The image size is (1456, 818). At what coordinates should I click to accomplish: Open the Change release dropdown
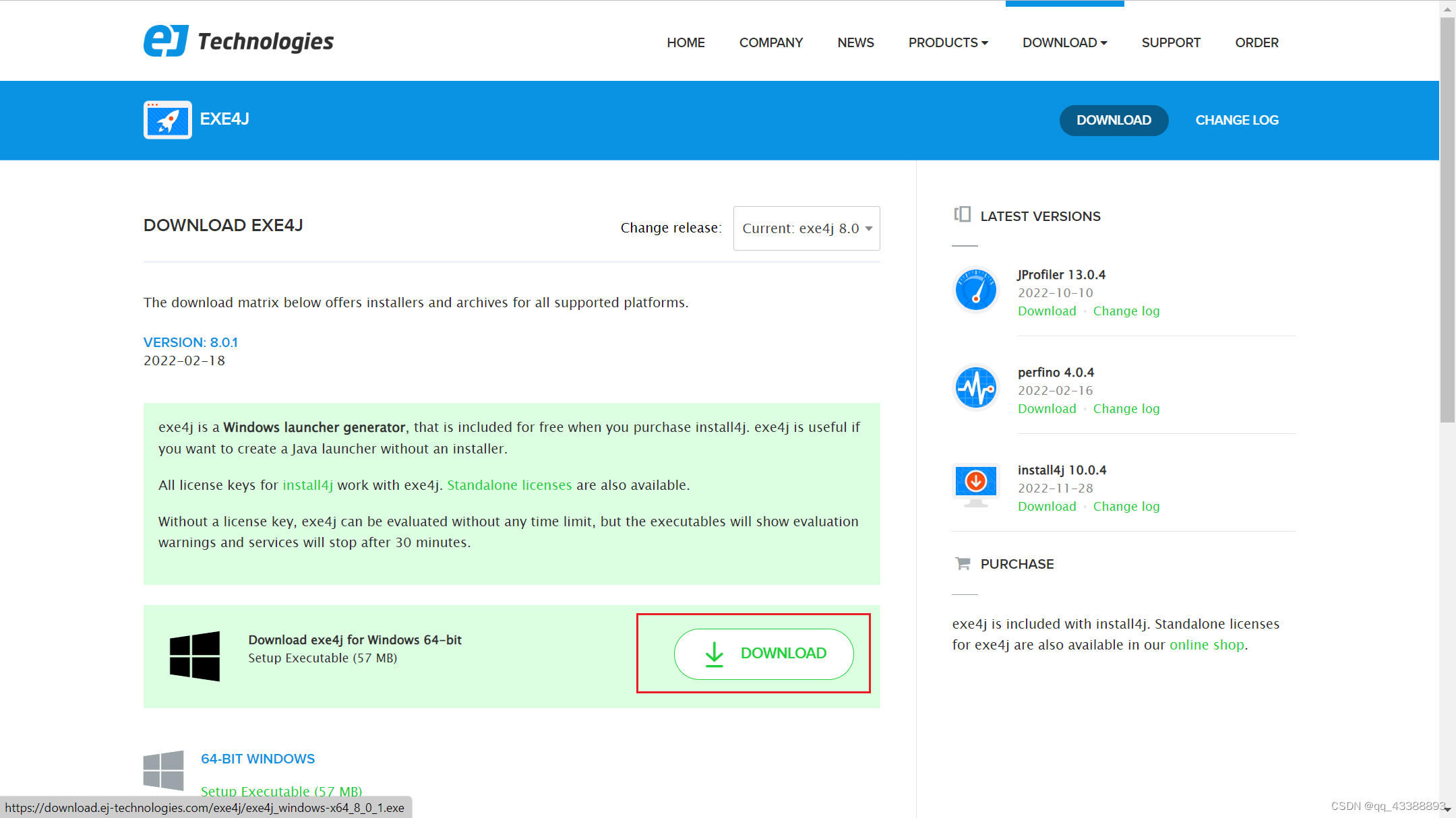[x=806, y=228]
